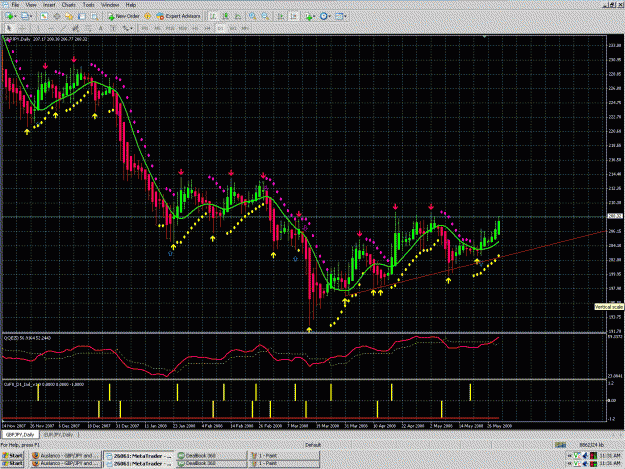Launch the Strategy Tester icon
The width and height of the screenshot is (625, 469).
click(x=94, y=16)
